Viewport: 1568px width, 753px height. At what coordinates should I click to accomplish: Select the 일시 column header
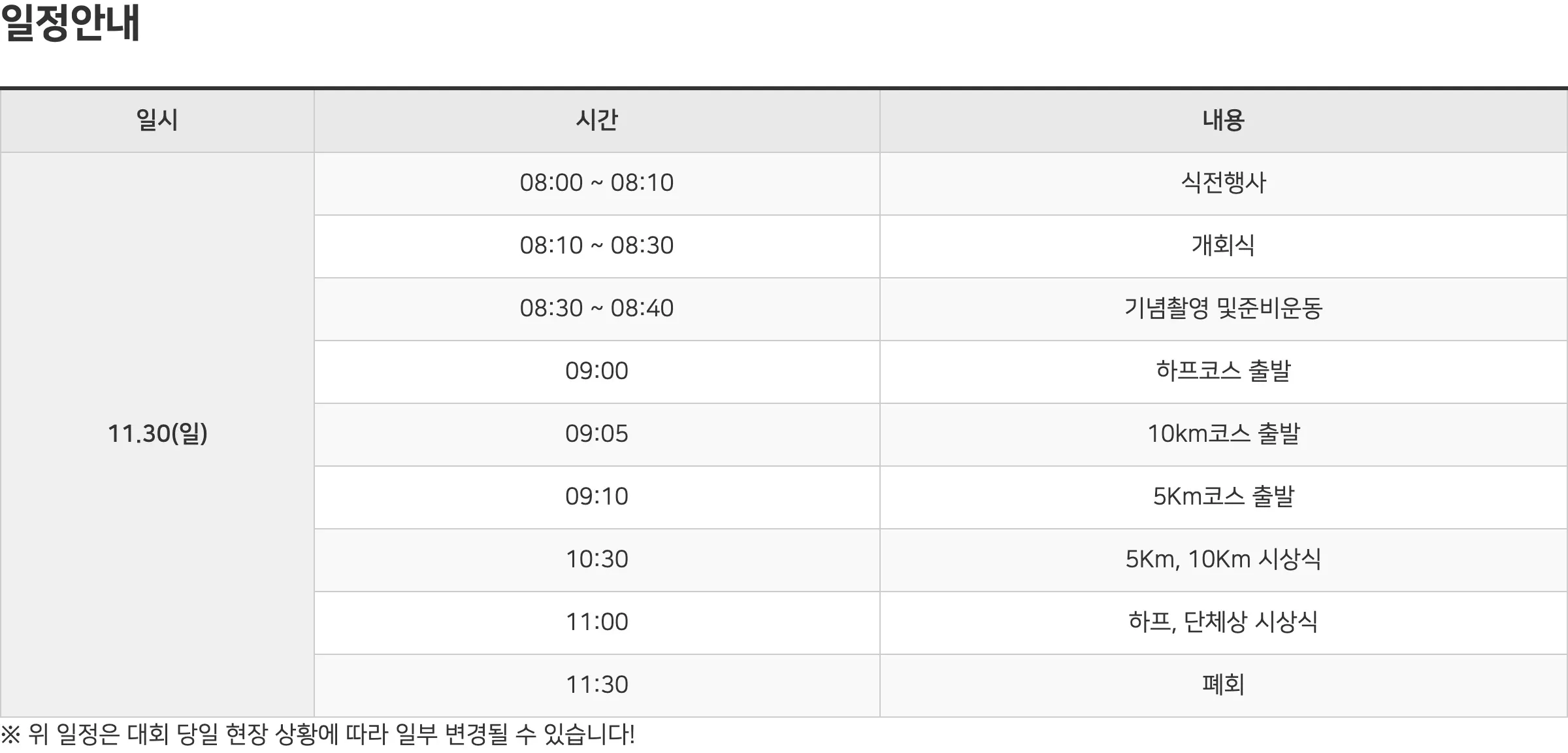tap(157, 121)
